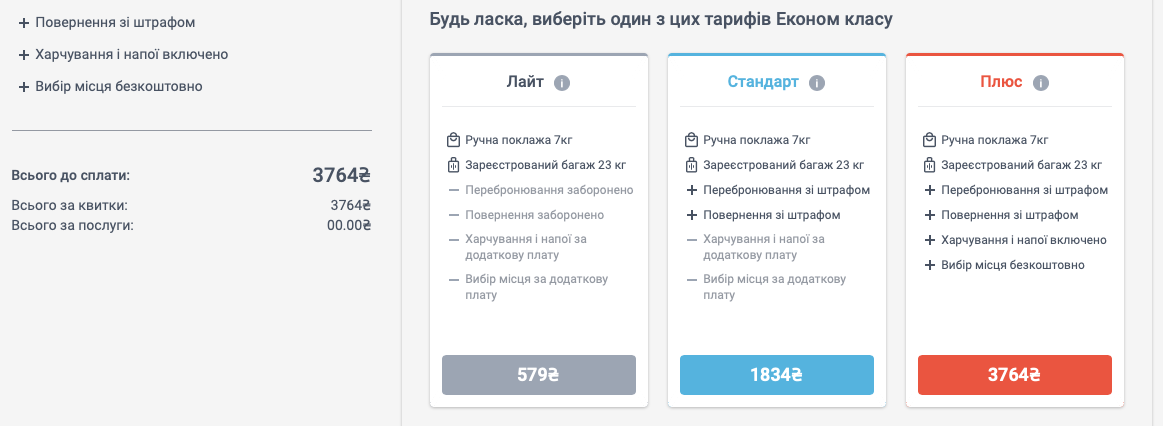
Task: Click registered baggage suitcase icon in Лайт card
Action: pos(453,165)
